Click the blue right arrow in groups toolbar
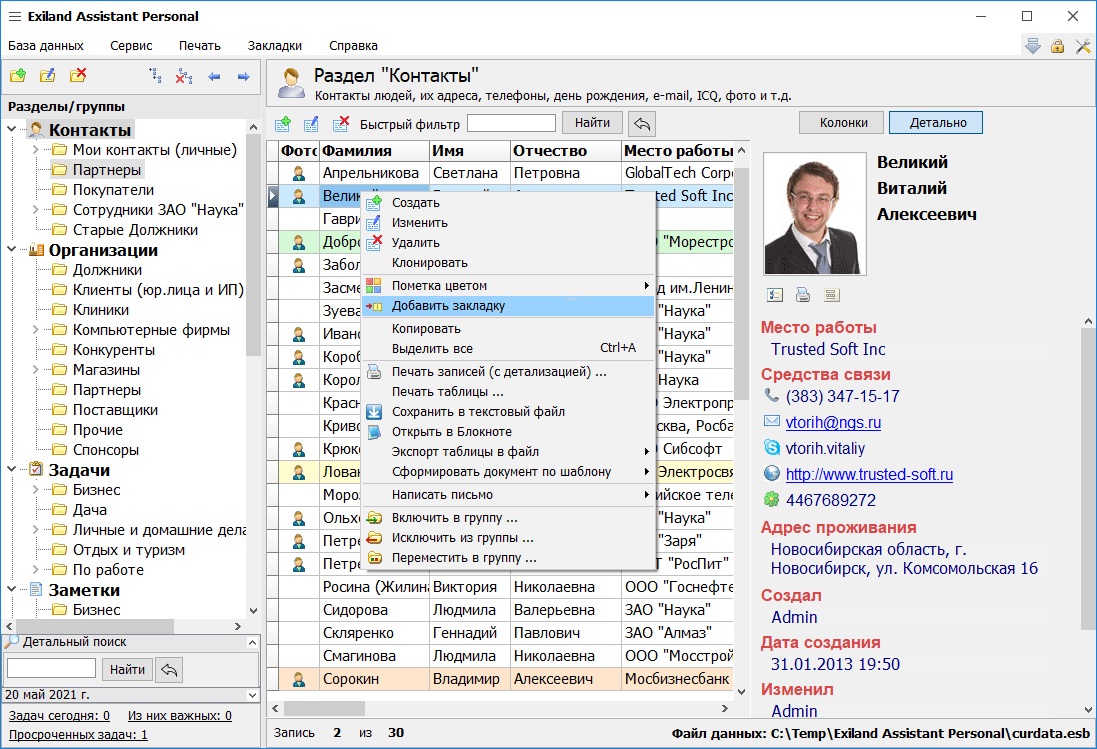Viewport: 1097px width, 749px height. (243, 76)
